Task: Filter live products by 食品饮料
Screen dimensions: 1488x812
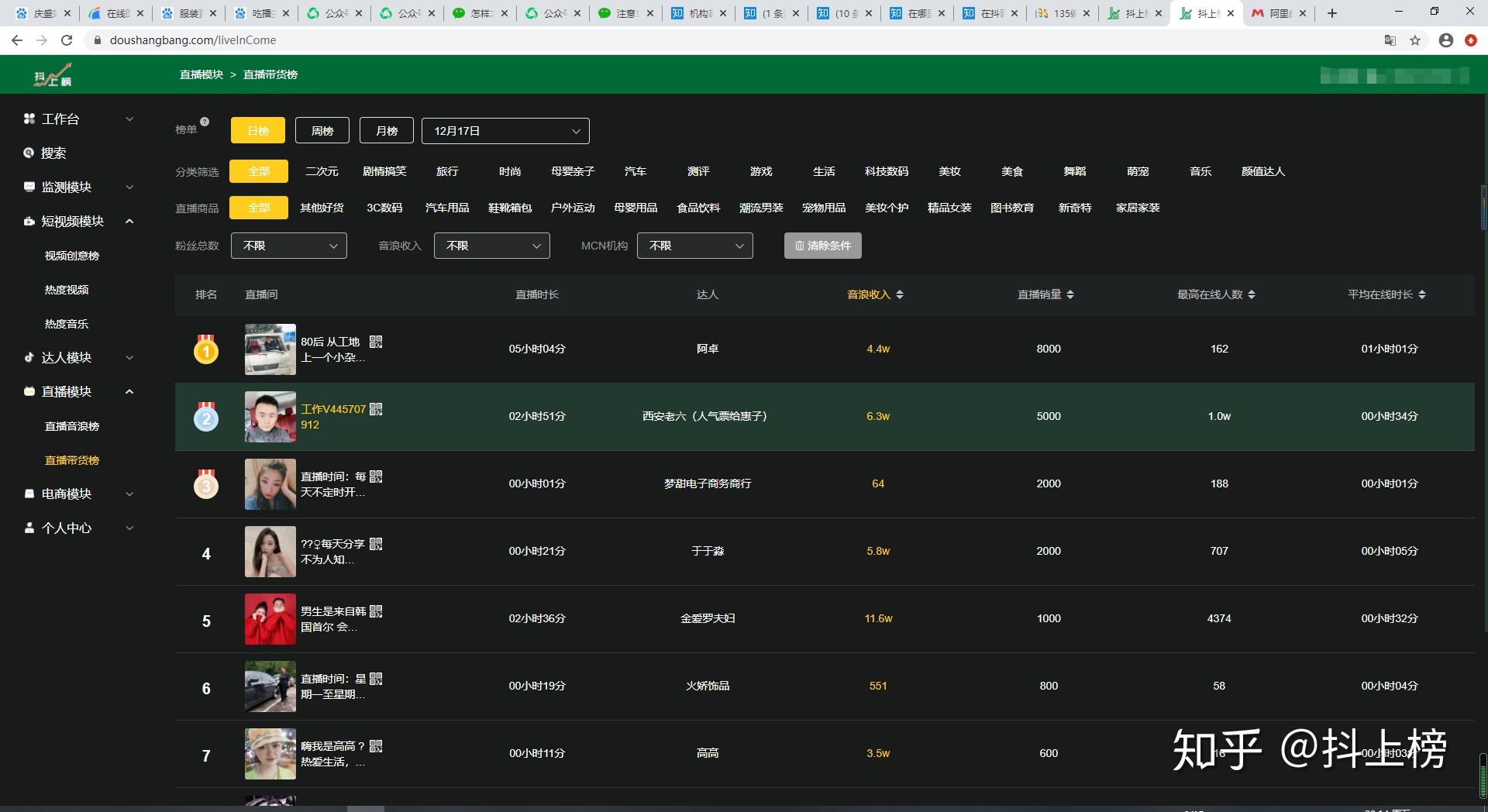Action: [x=698, y=208]
